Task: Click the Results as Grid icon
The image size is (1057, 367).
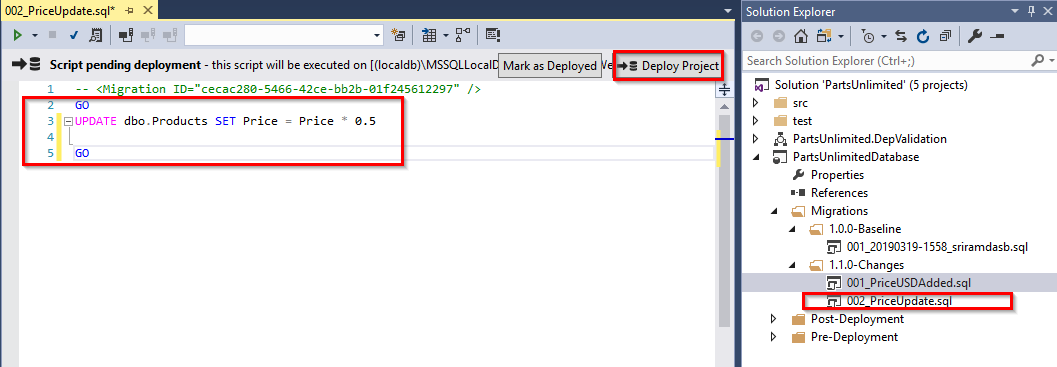Action: [x=429, y=34]
